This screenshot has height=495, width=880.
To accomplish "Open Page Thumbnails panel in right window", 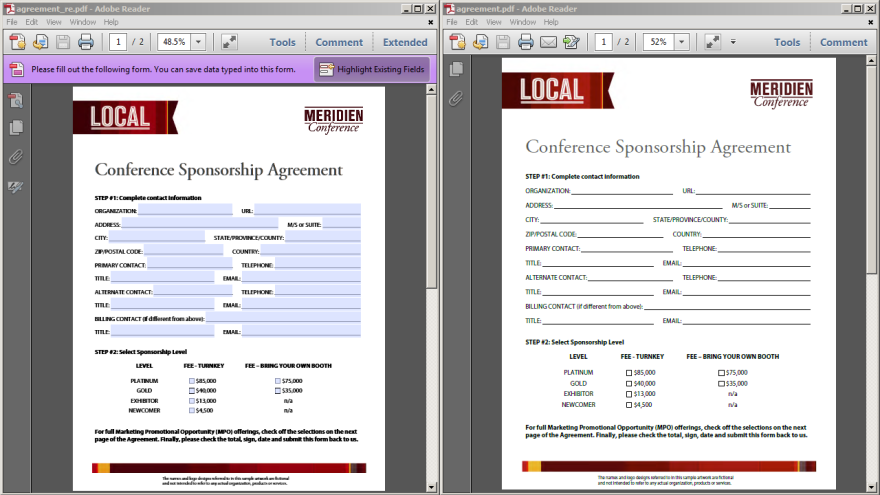I will [x=456, y=69].
